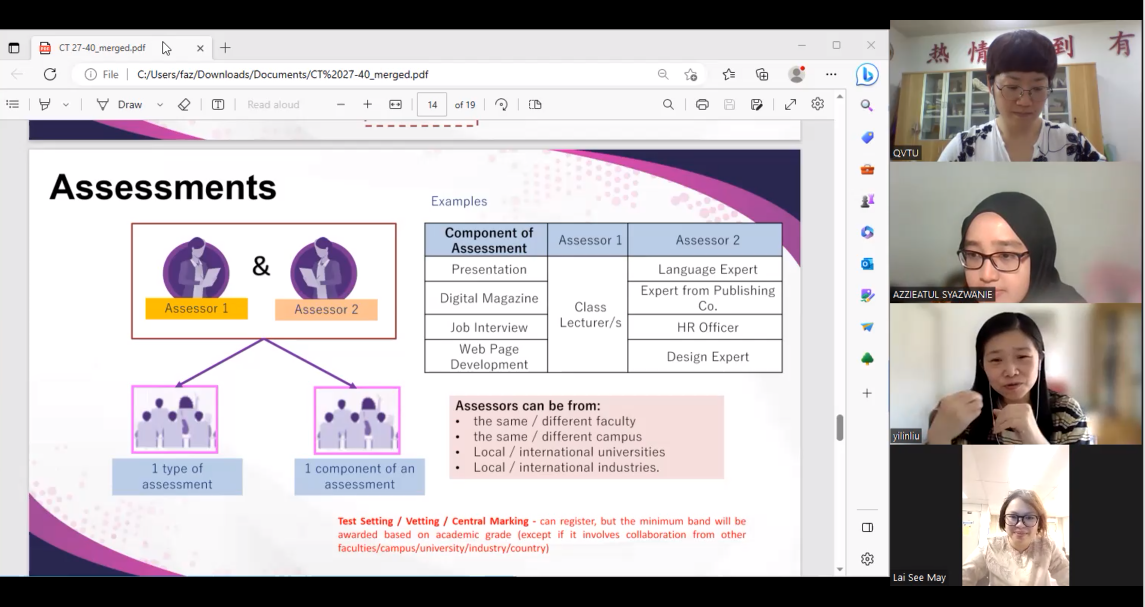Open Collections in Edge
This screenshot has width=1145, height=607.
tap(762, 75)
